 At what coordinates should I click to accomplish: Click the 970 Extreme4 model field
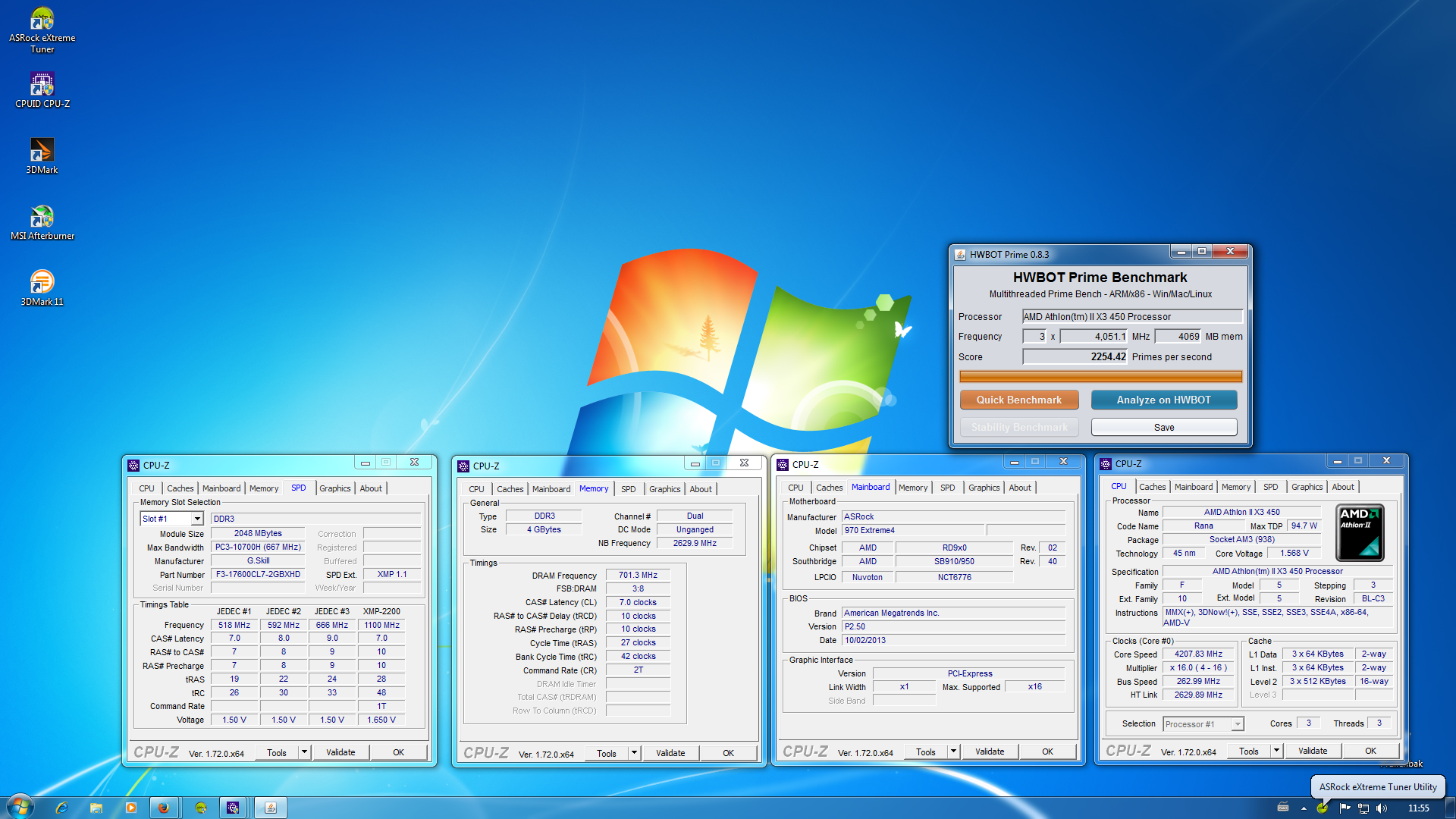pos(913,530)
